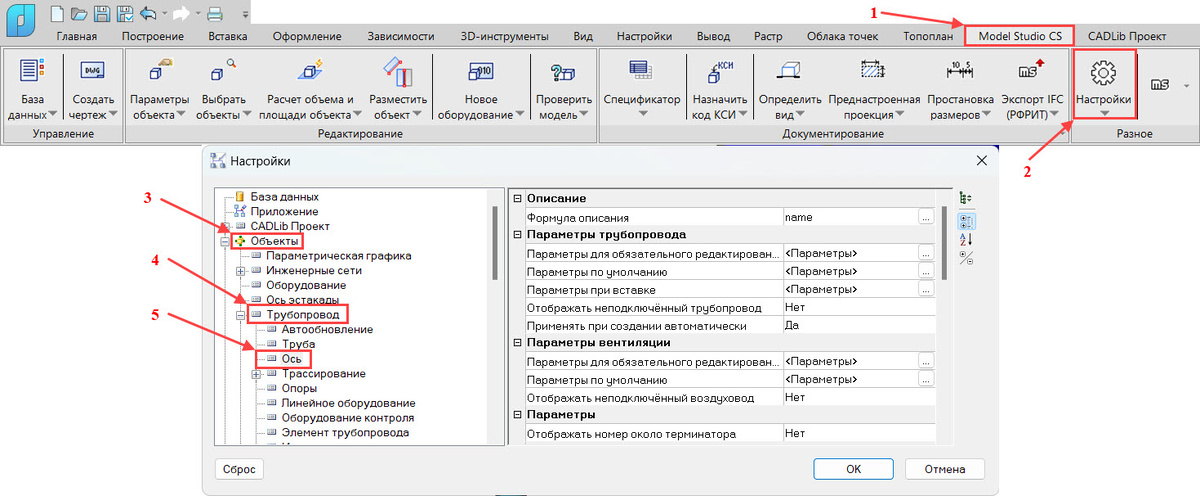The width and height of the screenshot is (1200, 496).
Task: Click the Save diskette icon
Action: pyautogui.click(x=101, y=12)
